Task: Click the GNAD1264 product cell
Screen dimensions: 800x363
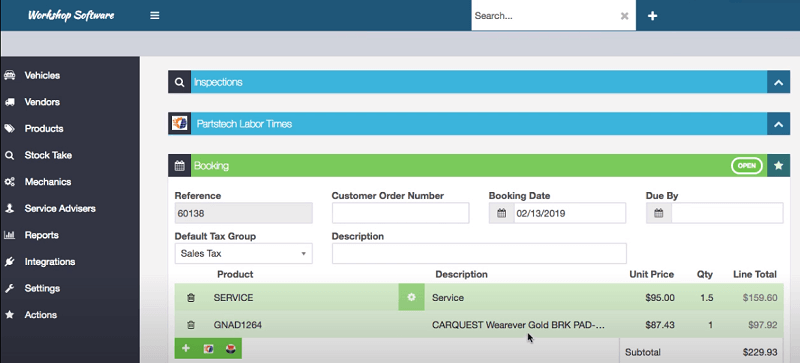Action: pyautogui.click(x=238, y=325)
